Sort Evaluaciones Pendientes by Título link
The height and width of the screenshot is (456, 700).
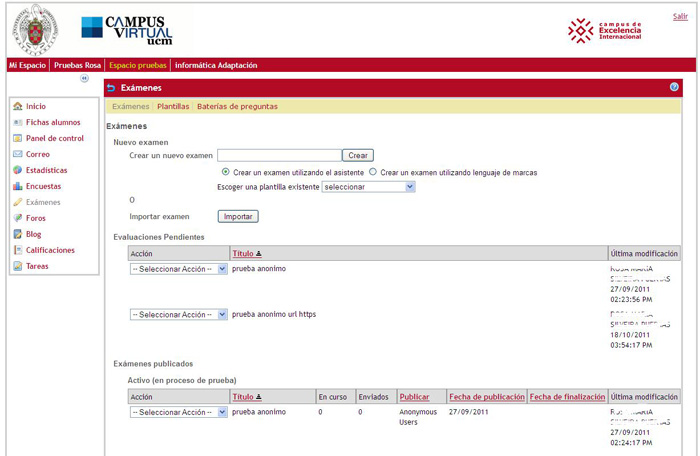point(243,254)
